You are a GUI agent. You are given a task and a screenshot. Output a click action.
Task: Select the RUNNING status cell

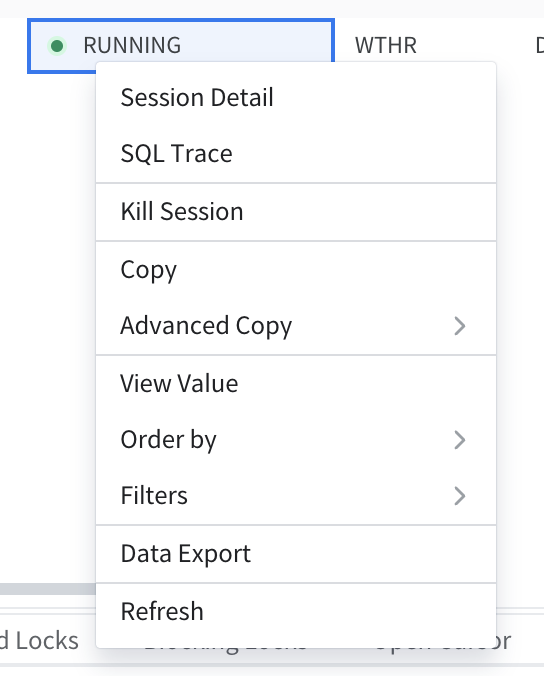tap(181, 46)
